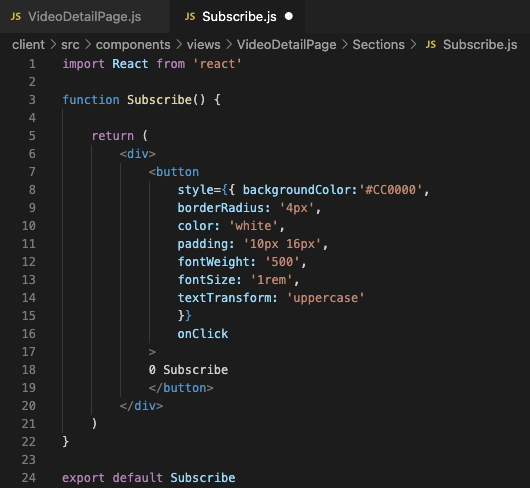Click the 'react' string on line 1
The width and height of the screenshot is (530, 488).
pos(217,64)
